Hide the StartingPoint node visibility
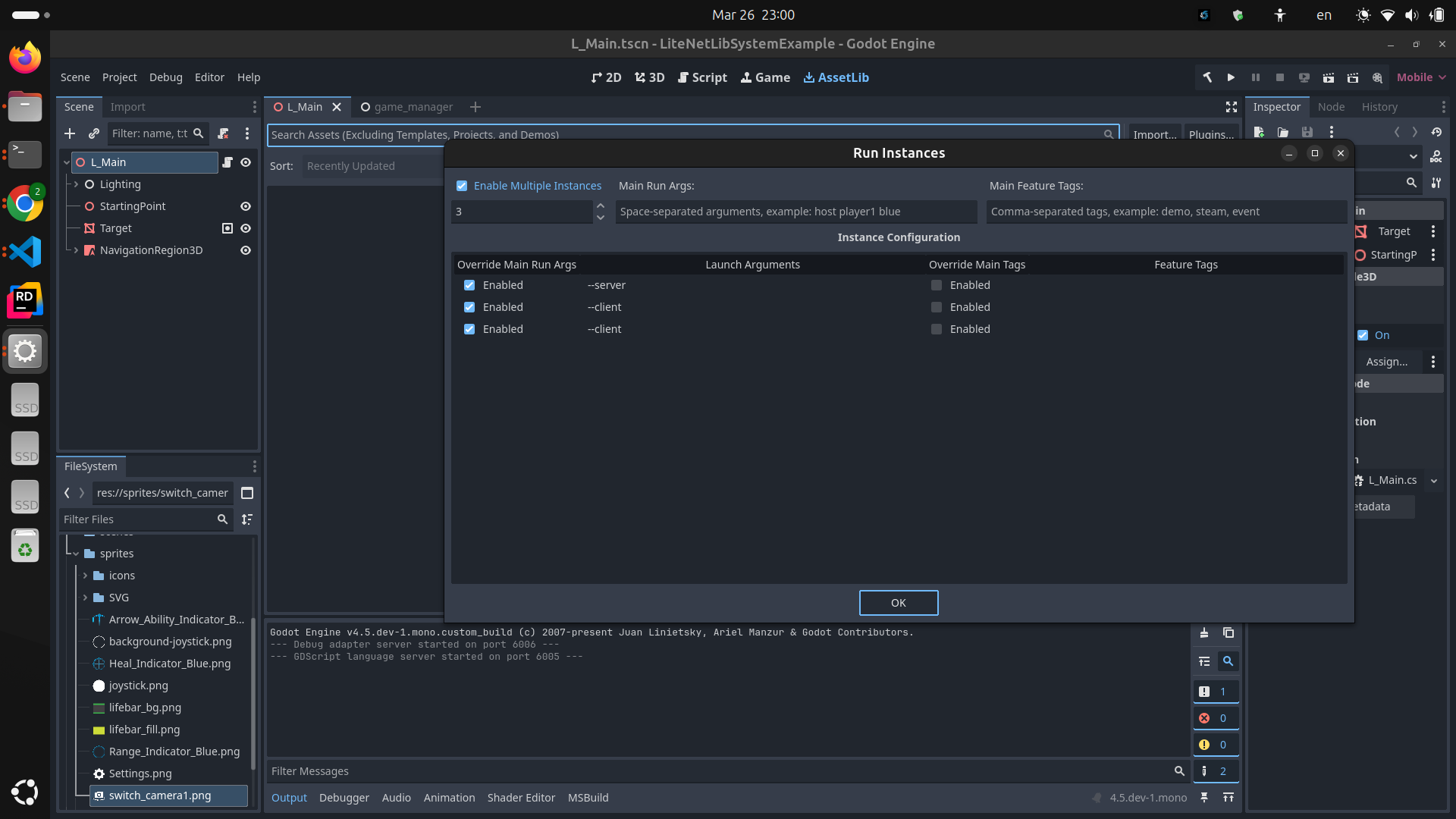This screenshot has height=819, width=1456. (x=246, y=206)
